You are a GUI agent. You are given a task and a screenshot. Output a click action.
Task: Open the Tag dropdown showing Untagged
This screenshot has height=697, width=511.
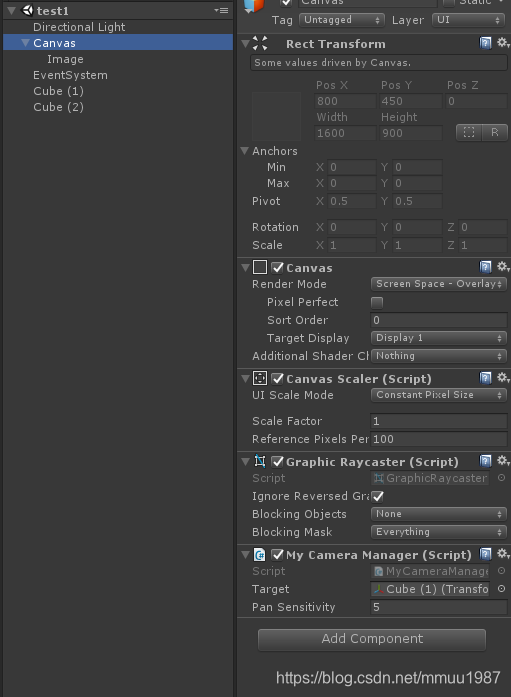coord(341,20)
